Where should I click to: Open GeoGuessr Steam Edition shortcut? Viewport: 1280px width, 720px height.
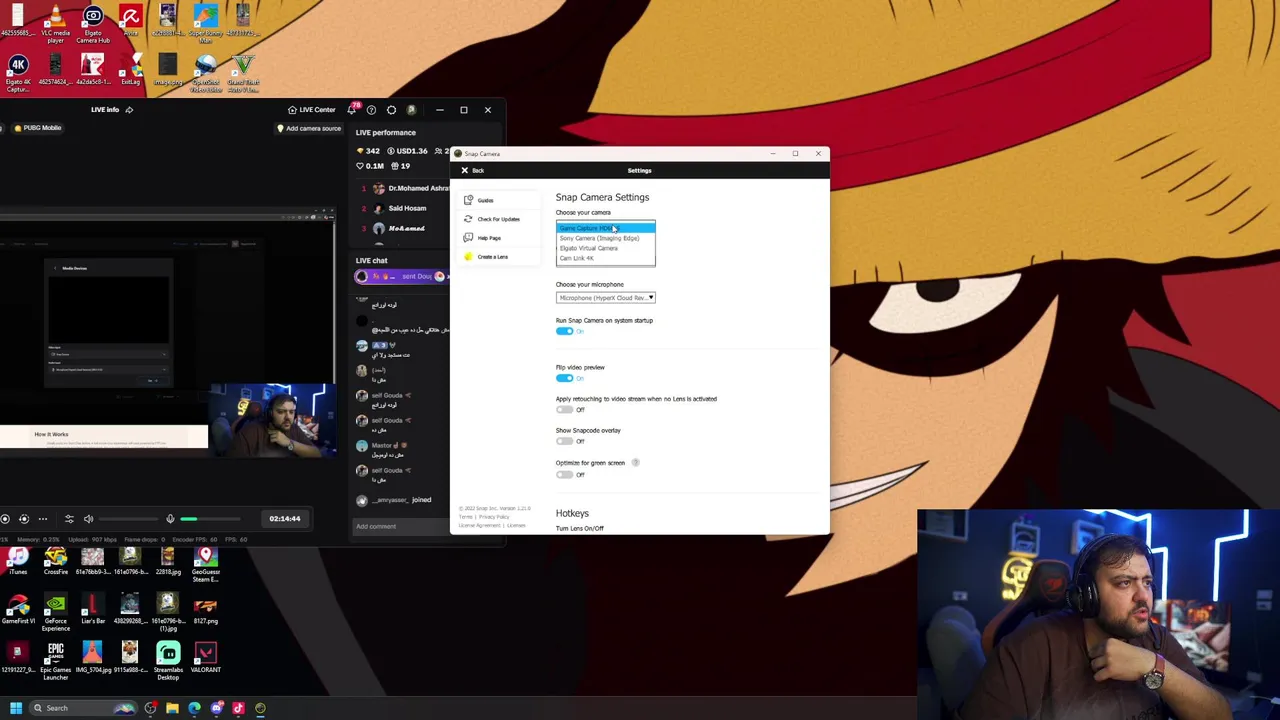tap(205, 565)
